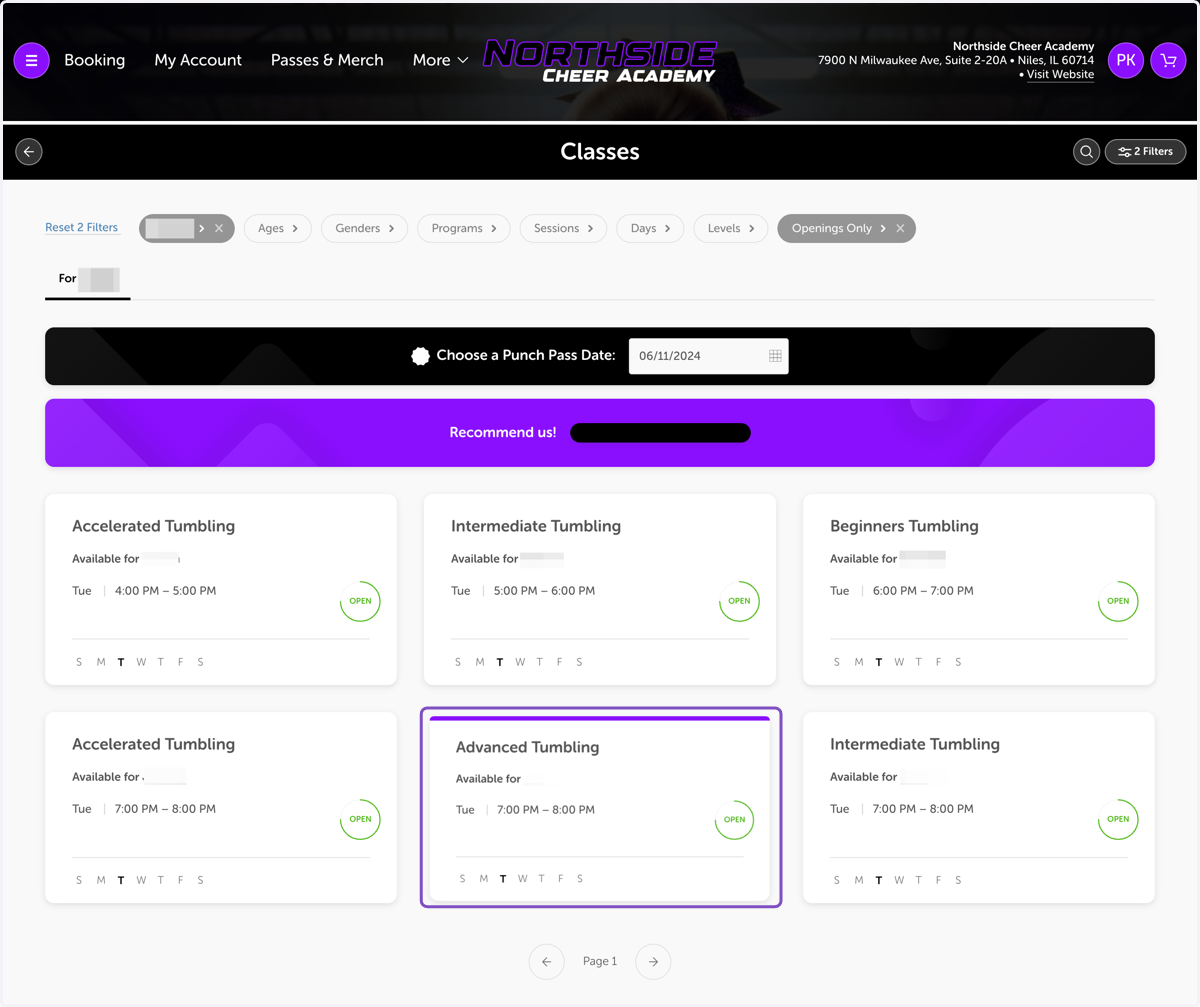Remove the first redacted filter chip with X
Viewport: 1200px width, 1007px height.
tap(219, 228)
